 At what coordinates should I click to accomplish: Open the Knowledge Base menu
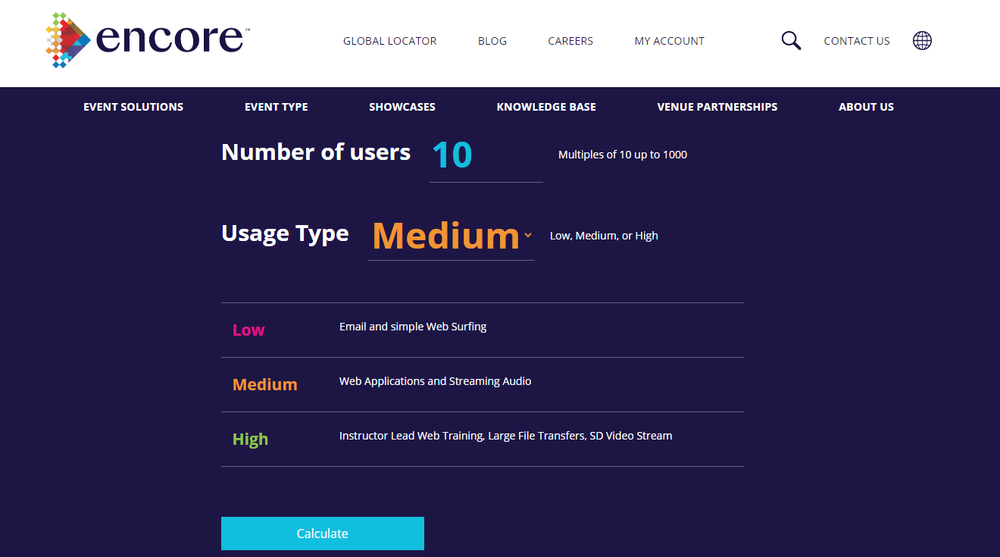coord(546,107)
